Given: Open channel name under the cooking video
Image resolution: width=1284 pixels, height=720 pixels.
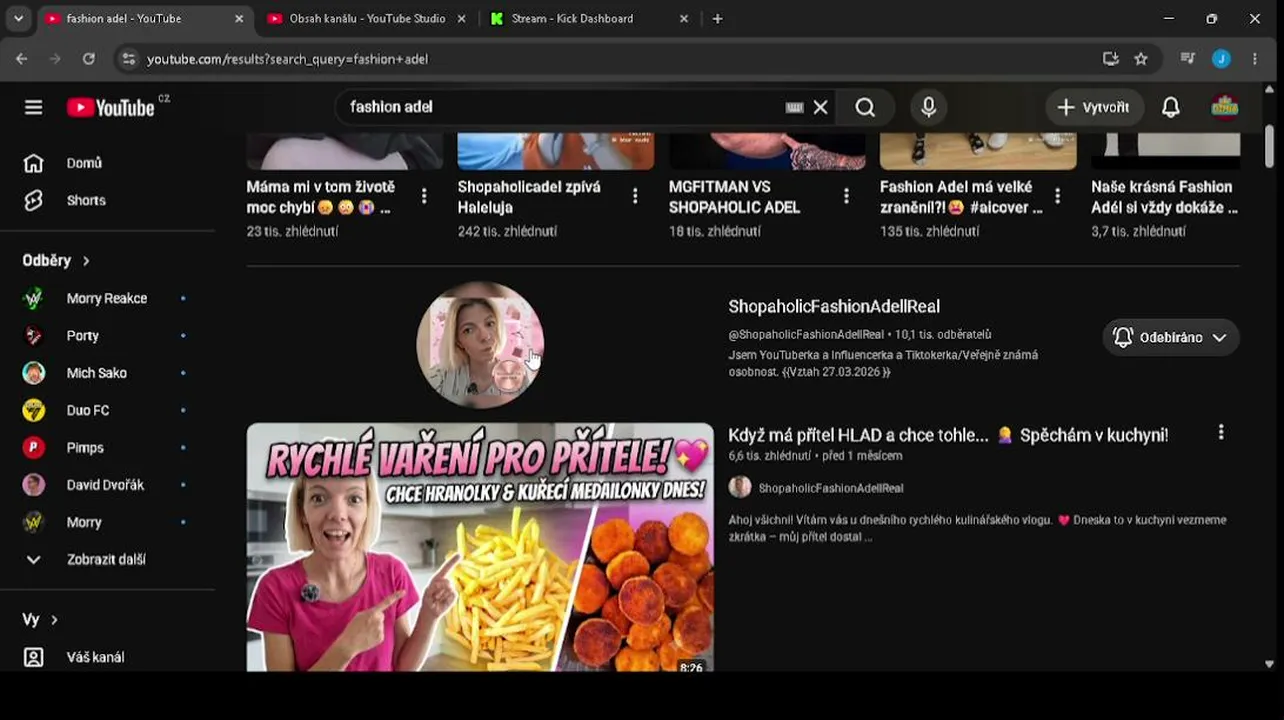Looking at the screenshot, I should (x=831, y=488).
